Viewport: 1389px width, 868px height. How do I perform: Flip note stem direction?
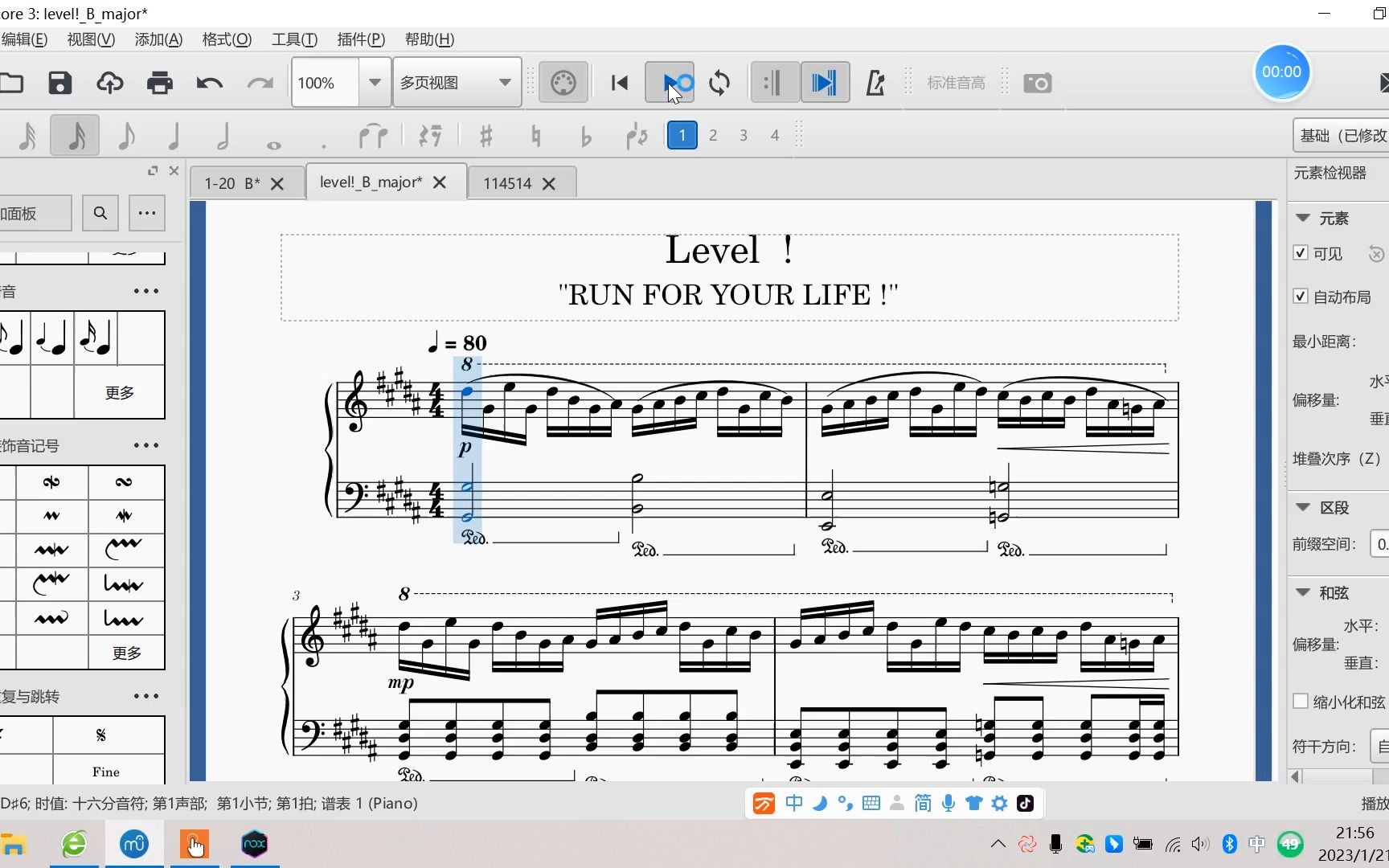637,136
